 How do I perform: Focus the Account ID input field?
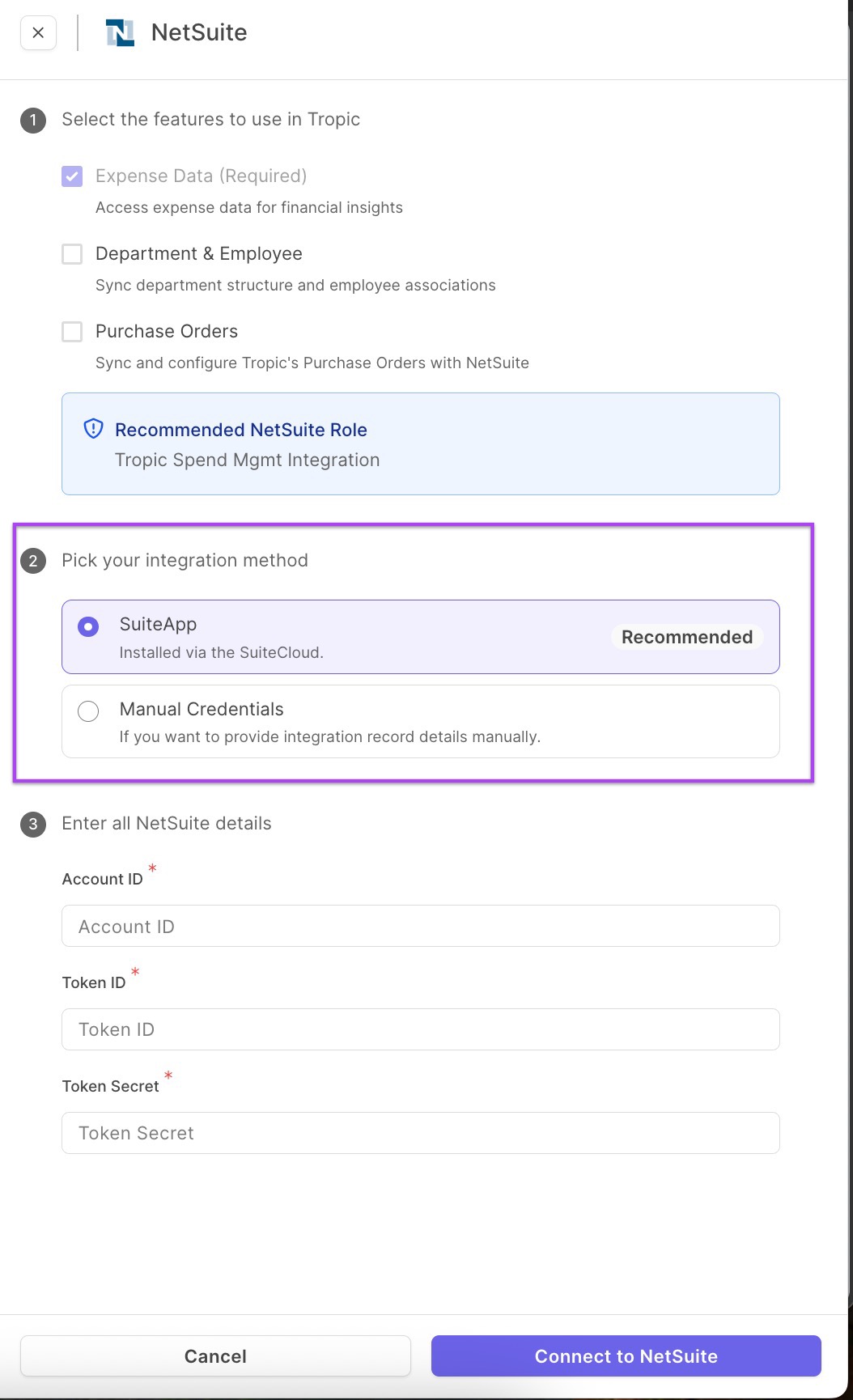point(420,926)
